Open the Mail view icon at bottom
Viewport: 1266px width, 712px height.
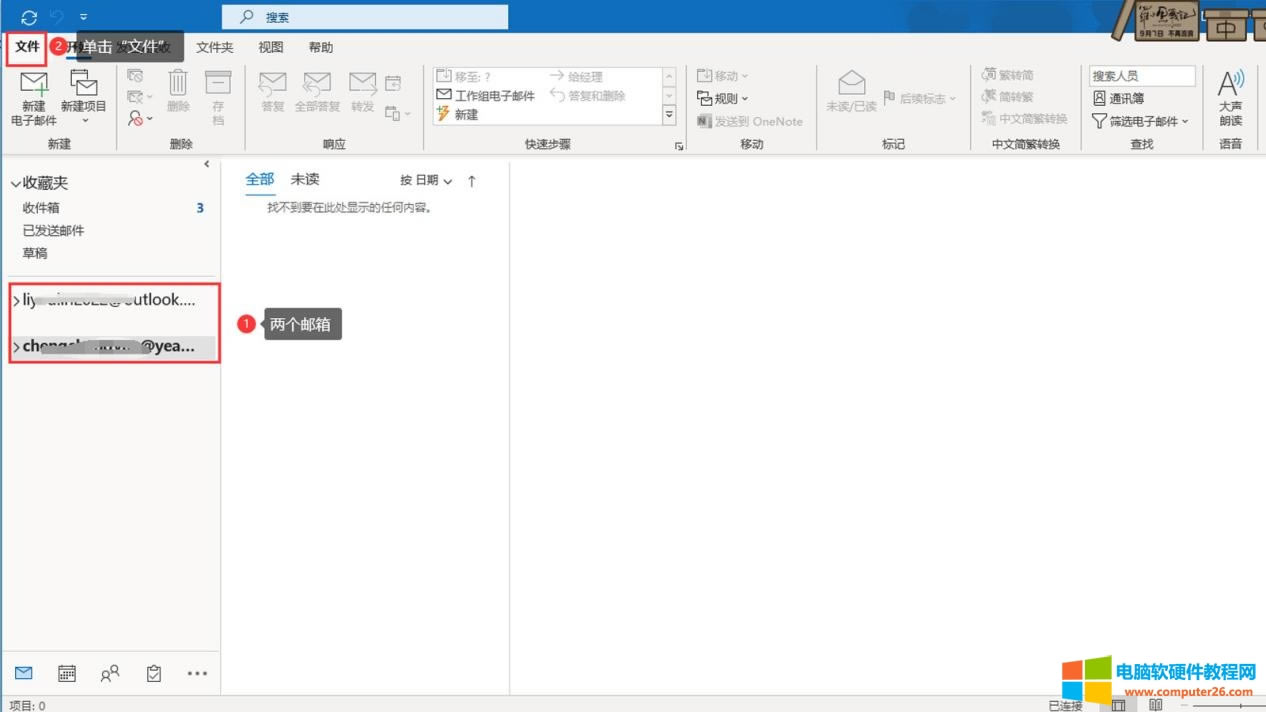coord(24,673)
